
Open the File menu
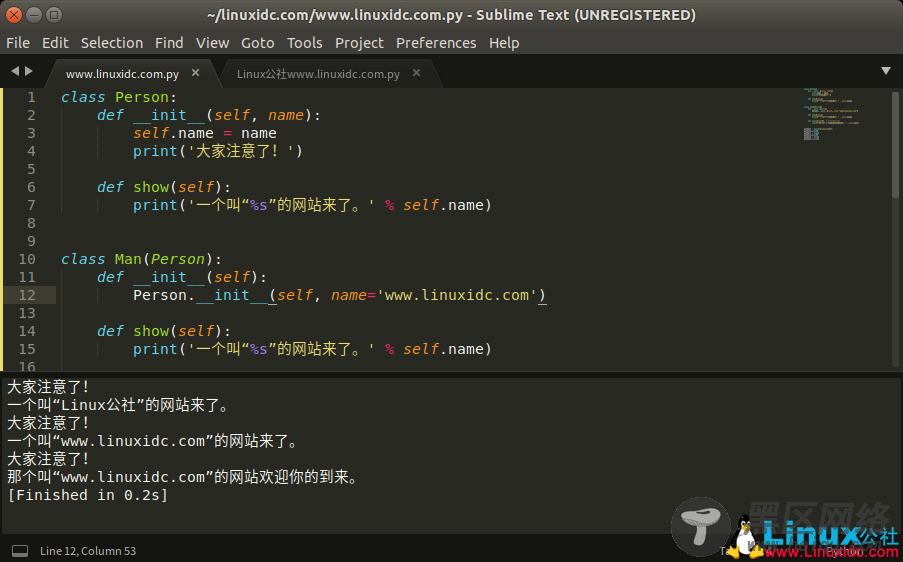point(18,43)
